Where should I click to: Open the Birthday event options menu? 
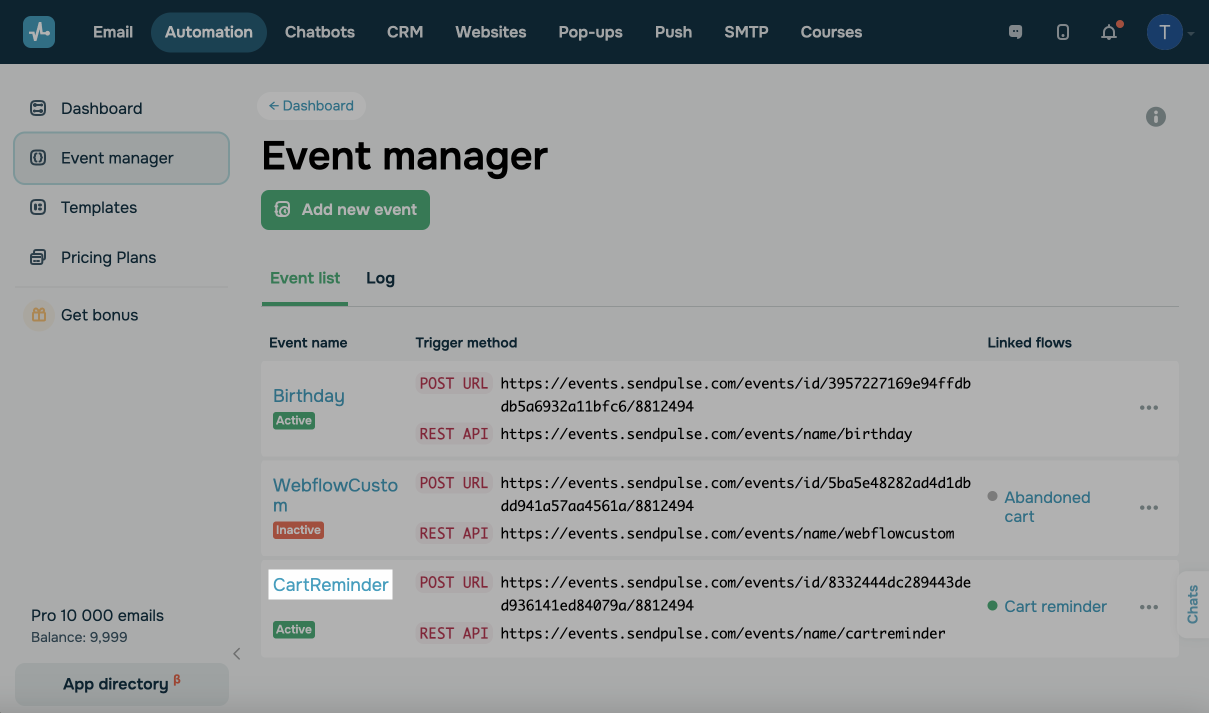pos(1149,408)
